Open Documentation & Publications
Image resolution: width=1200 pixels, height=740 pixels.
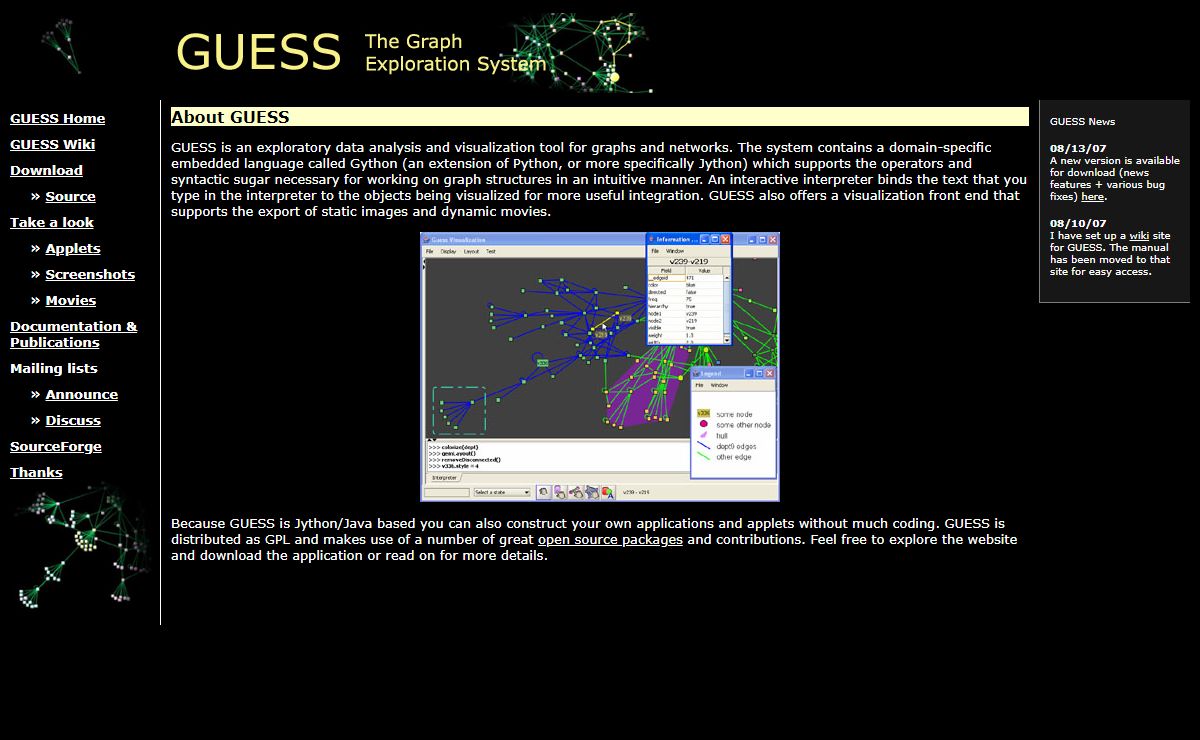point(73,334)
